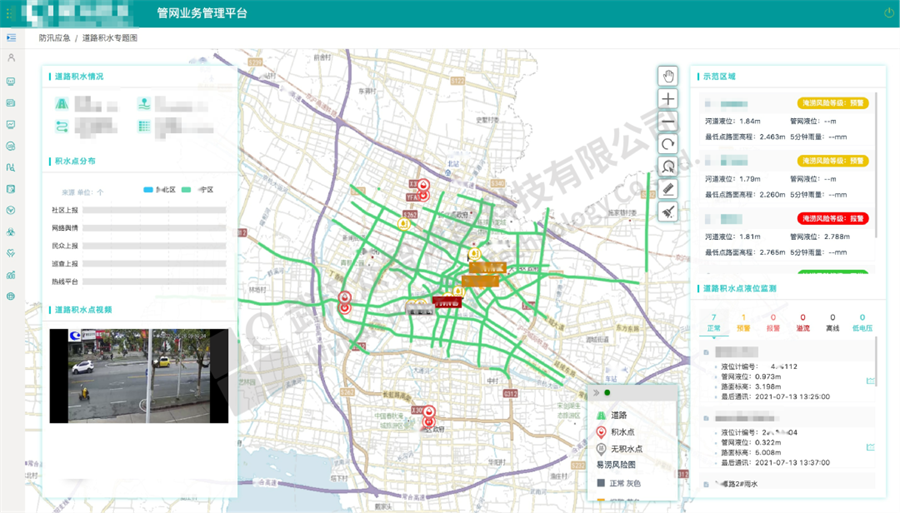Click the power logout icon in header

point(889,13)
